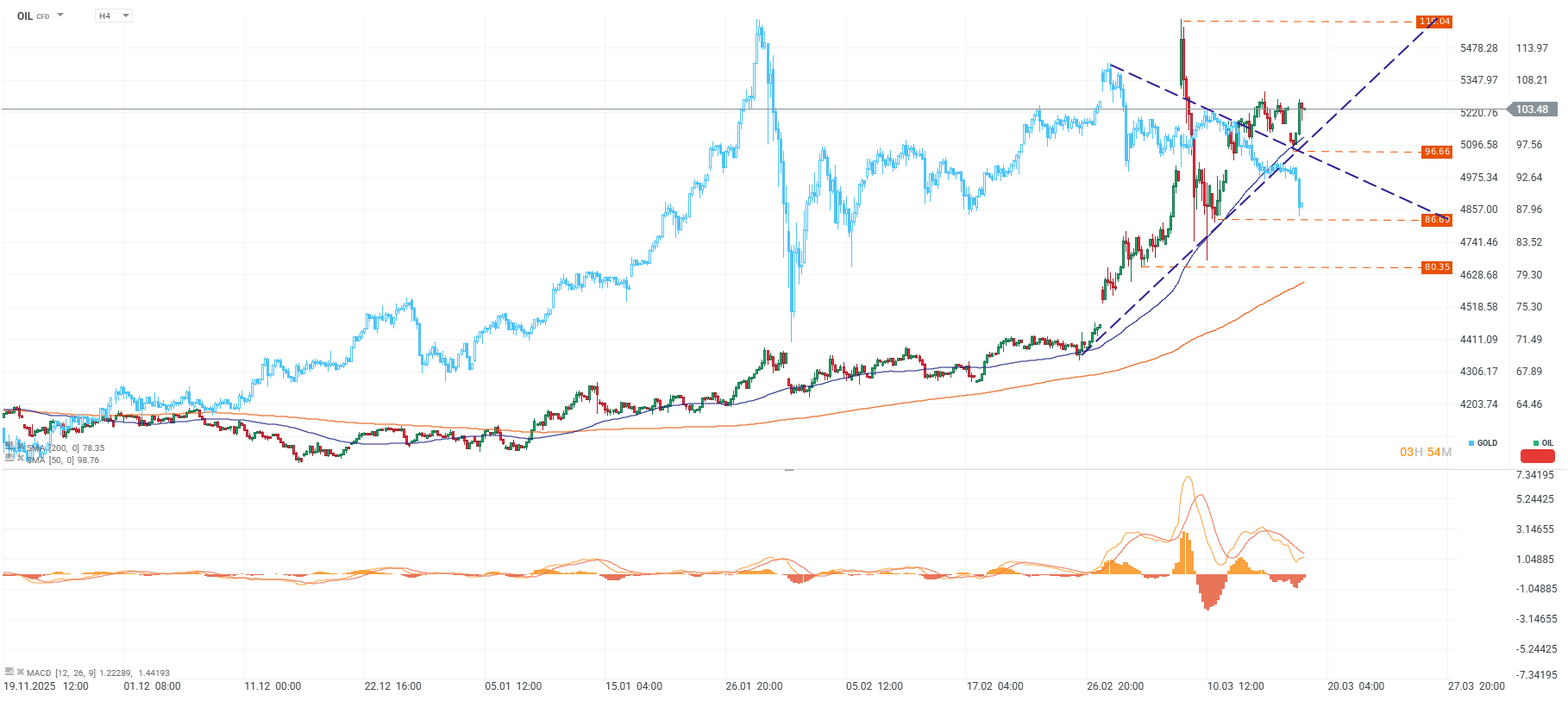Remove the SMA 200 indicator via its X icon
1568x701 pixels.
[x=21, y=446]
